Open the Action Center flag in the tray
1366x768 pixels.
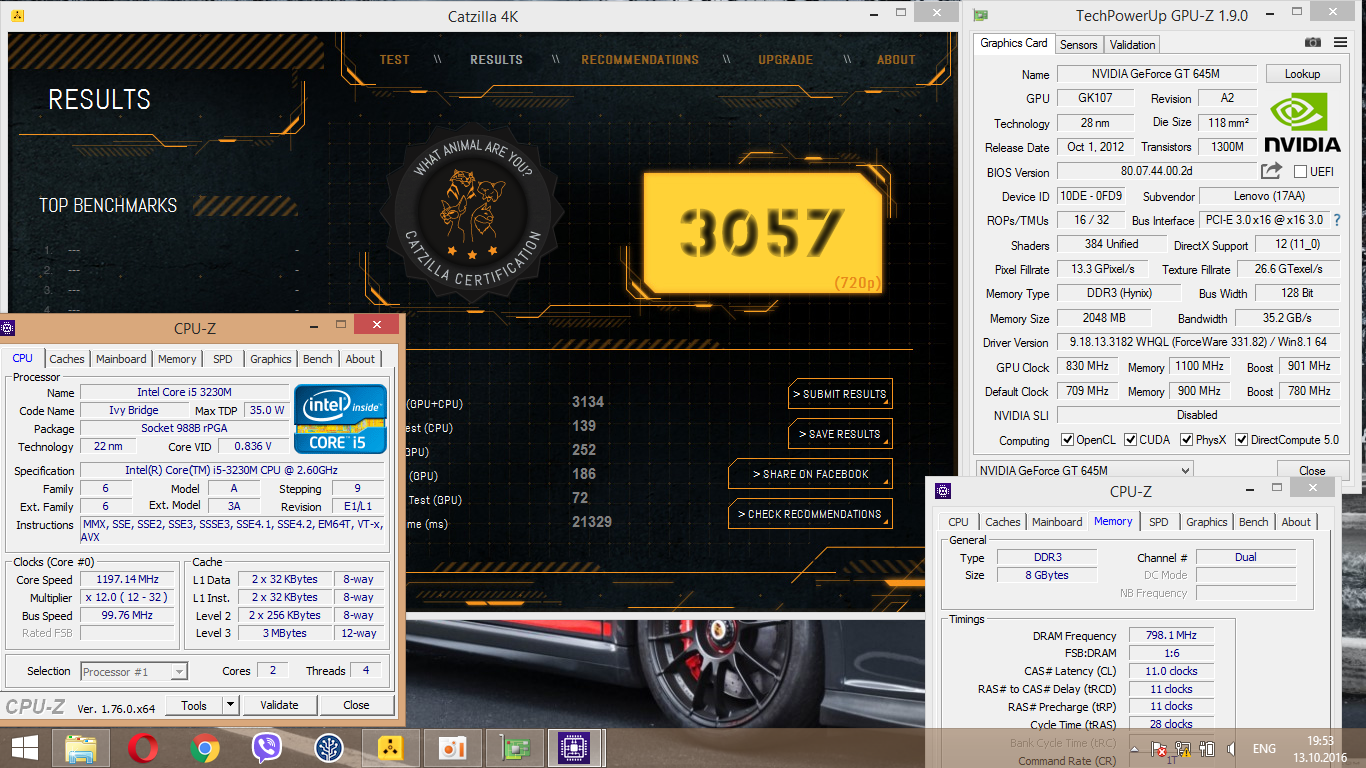click(1158, 749)
